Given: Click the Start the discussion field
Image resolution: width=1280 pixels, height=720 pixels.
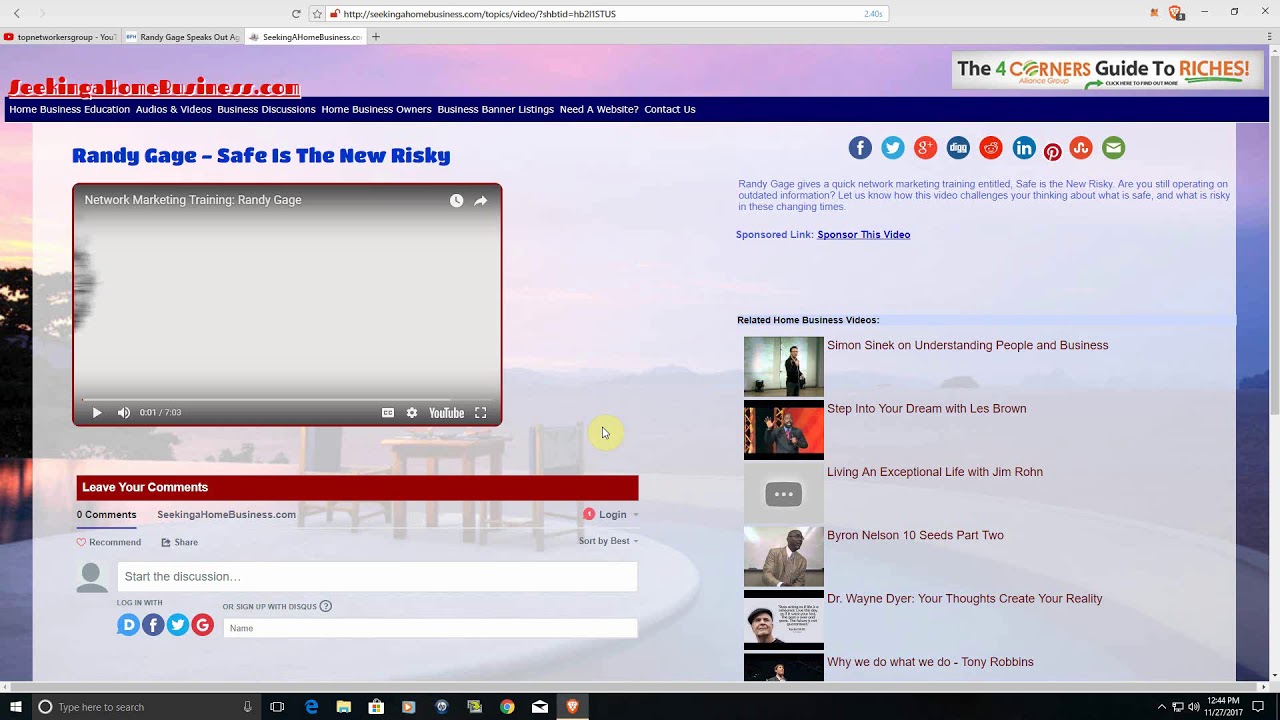Looking at the screenshot, I should tap(377, 577).
